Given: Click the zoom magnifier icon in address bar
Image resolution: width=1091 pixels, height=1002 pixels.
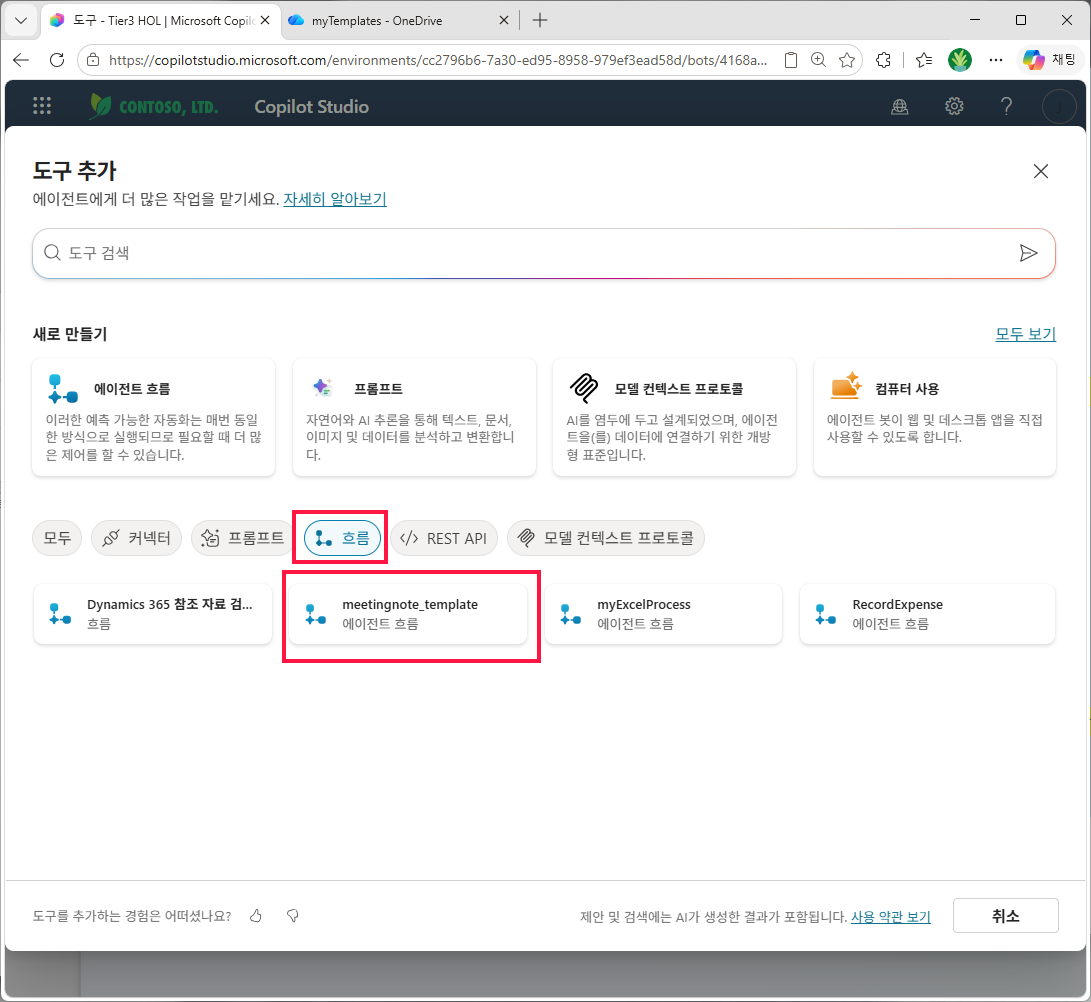Looking at the screenshot, I should pyautogui.click(x=818, y=61).
